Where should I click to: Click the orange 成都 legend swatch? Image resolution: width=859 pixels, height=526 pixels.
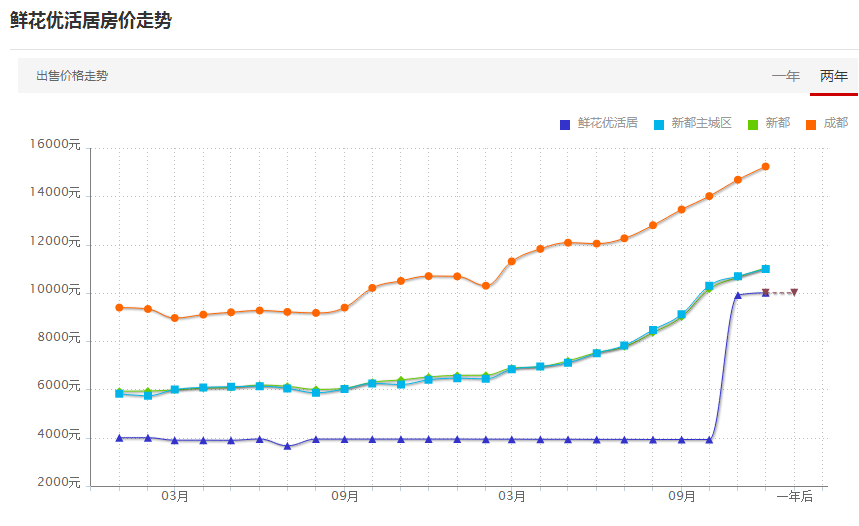(811, 125)
